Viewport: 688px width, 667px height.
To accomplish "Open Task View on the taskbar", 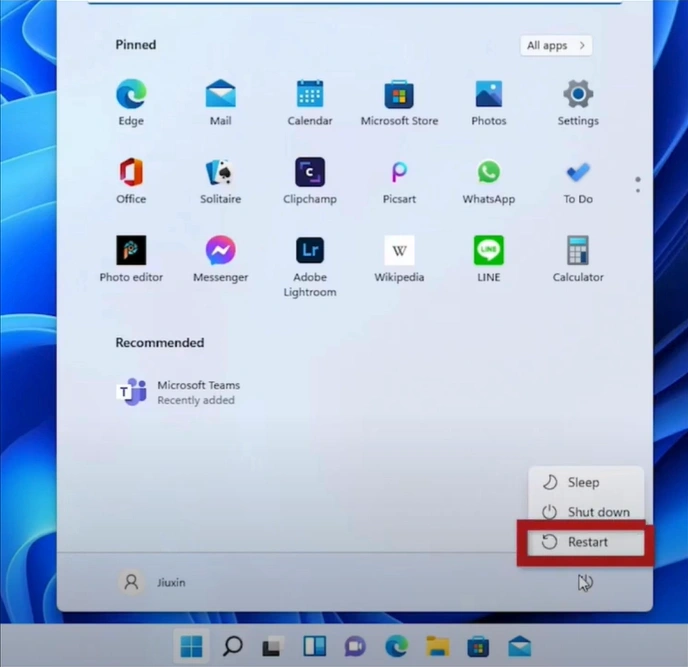I will tap(272, 646).
